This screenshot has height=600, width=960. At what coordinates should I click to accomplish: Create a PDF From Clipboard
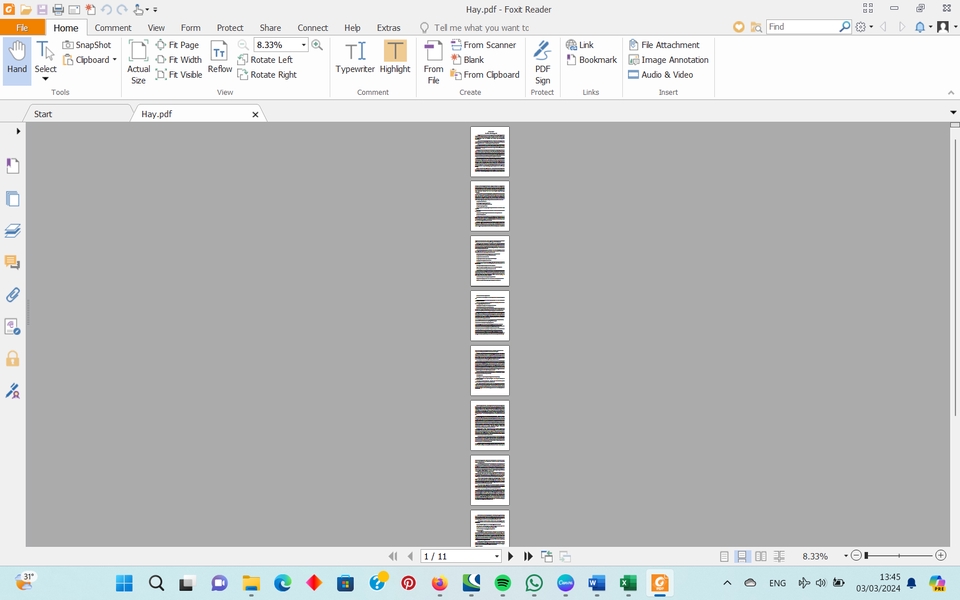click(x=485, y=75)
